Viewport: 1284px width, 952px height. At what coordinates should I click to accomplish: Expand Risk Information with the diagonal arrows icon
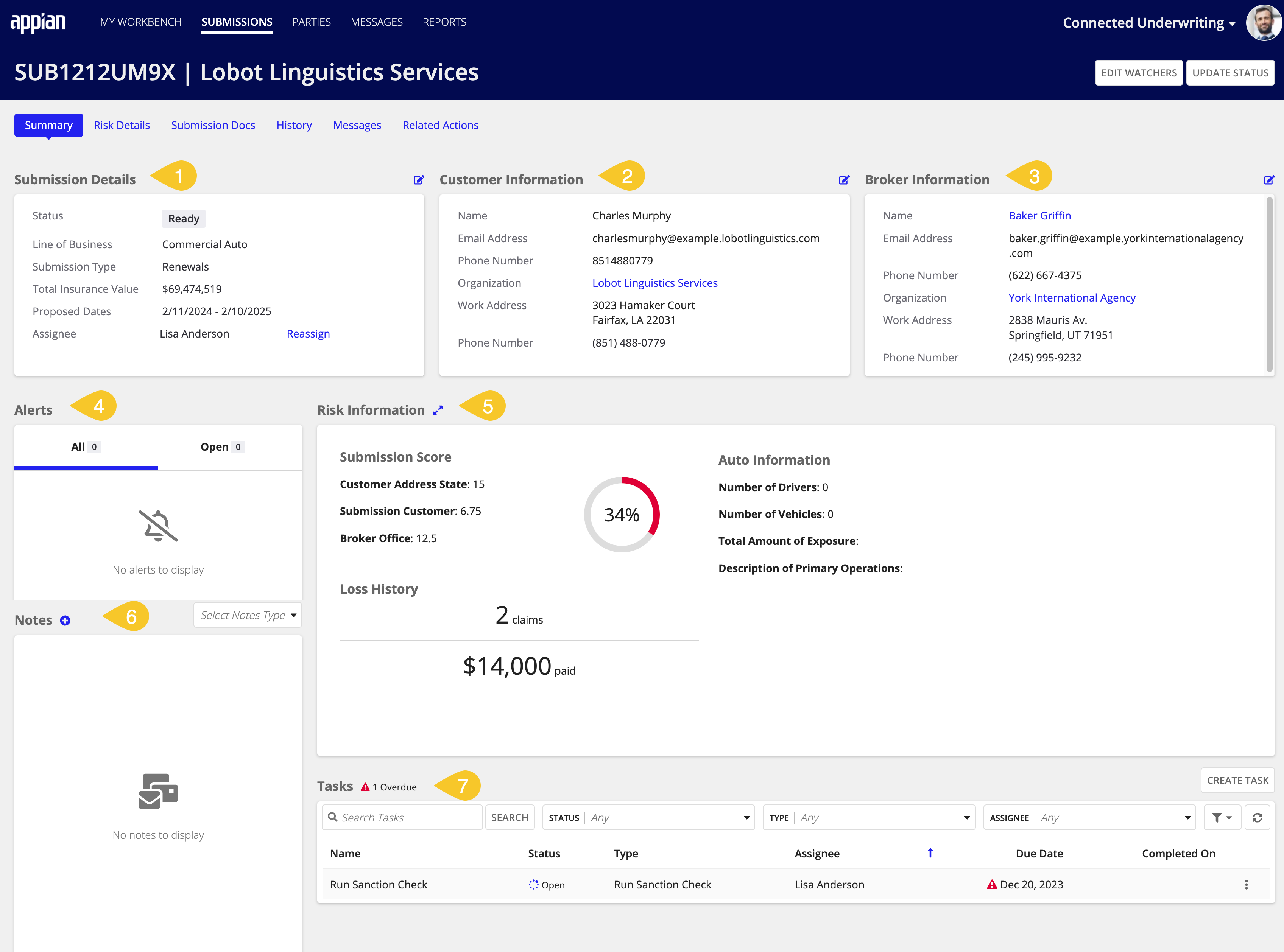coord(438,410)
